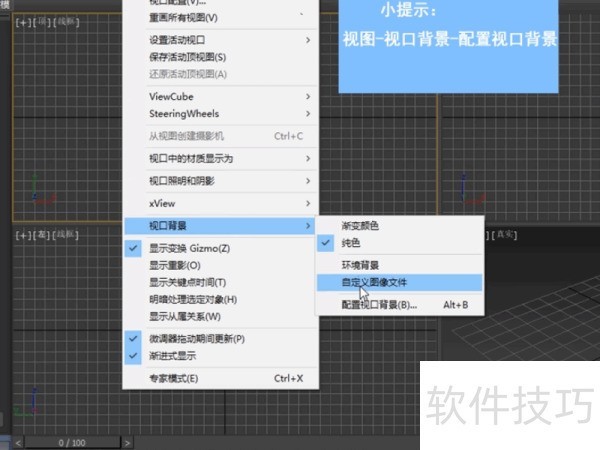
Task: Toggle 显示变换 Gizmo(Z) option
Action: point(189,248)
